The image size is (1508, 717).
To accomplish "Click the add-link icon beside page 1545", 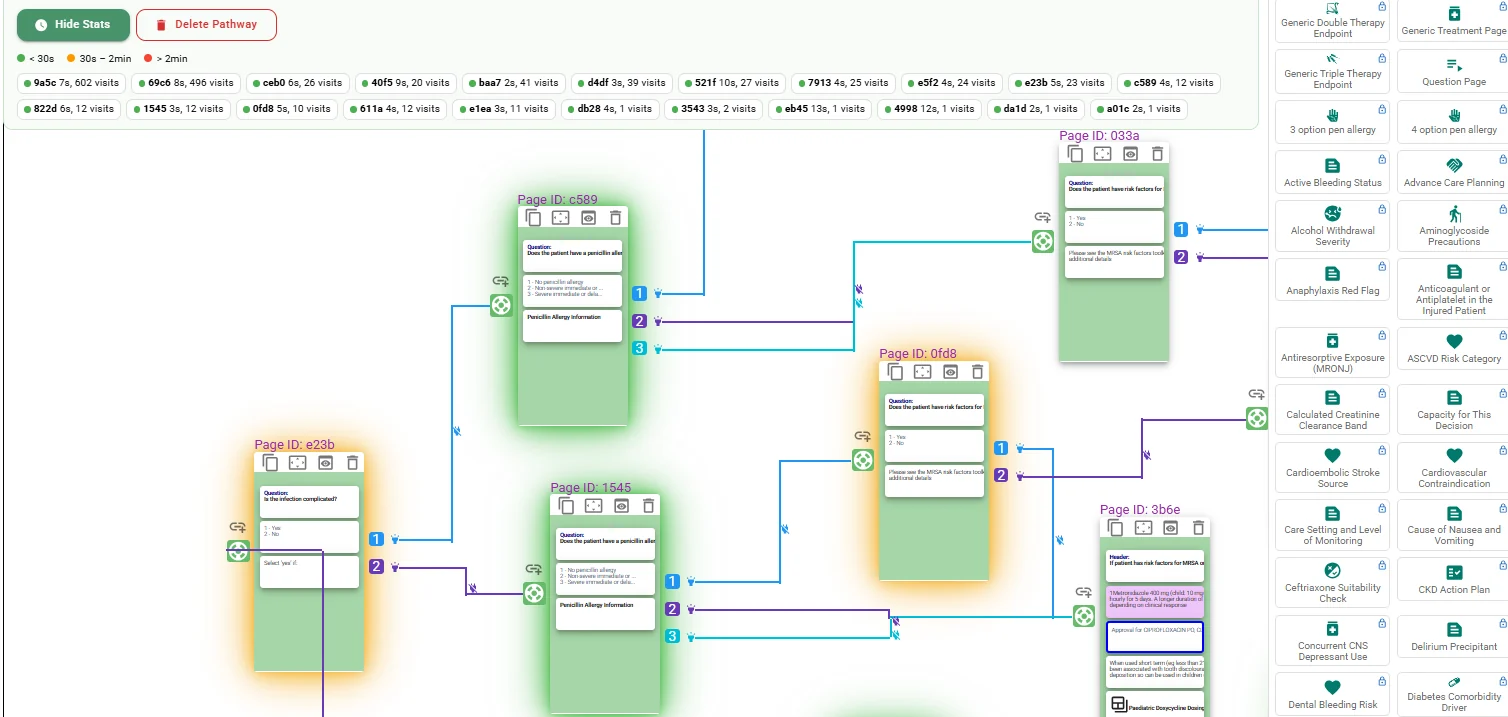I will click(534, 569).
